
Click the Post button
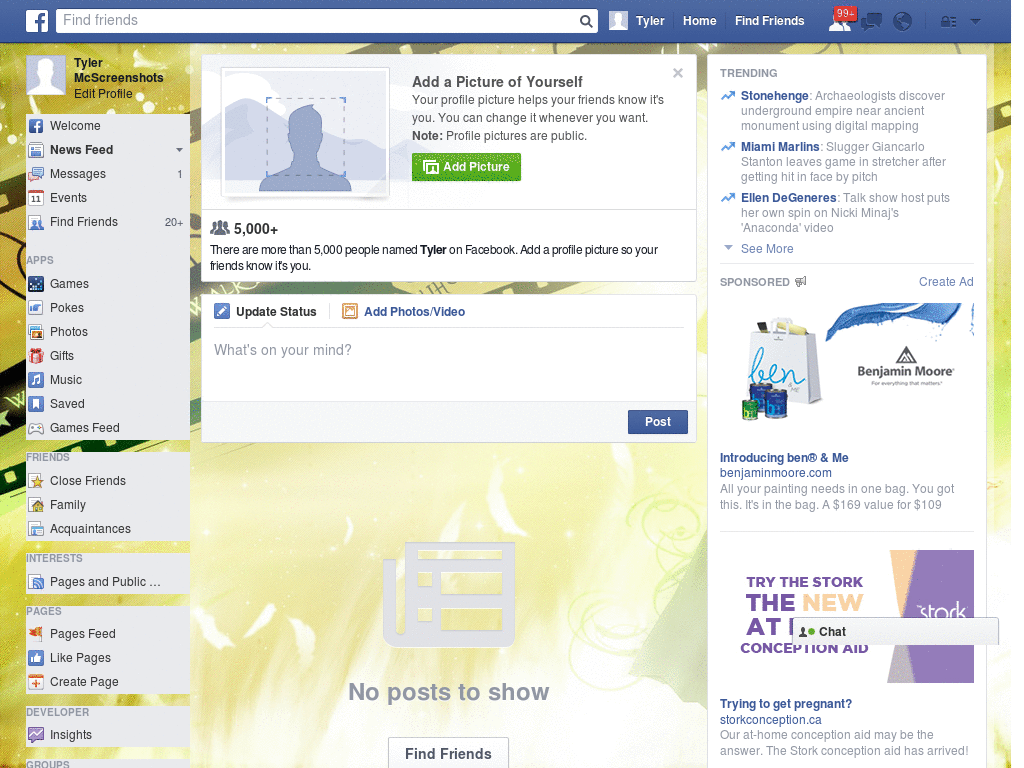658,422
